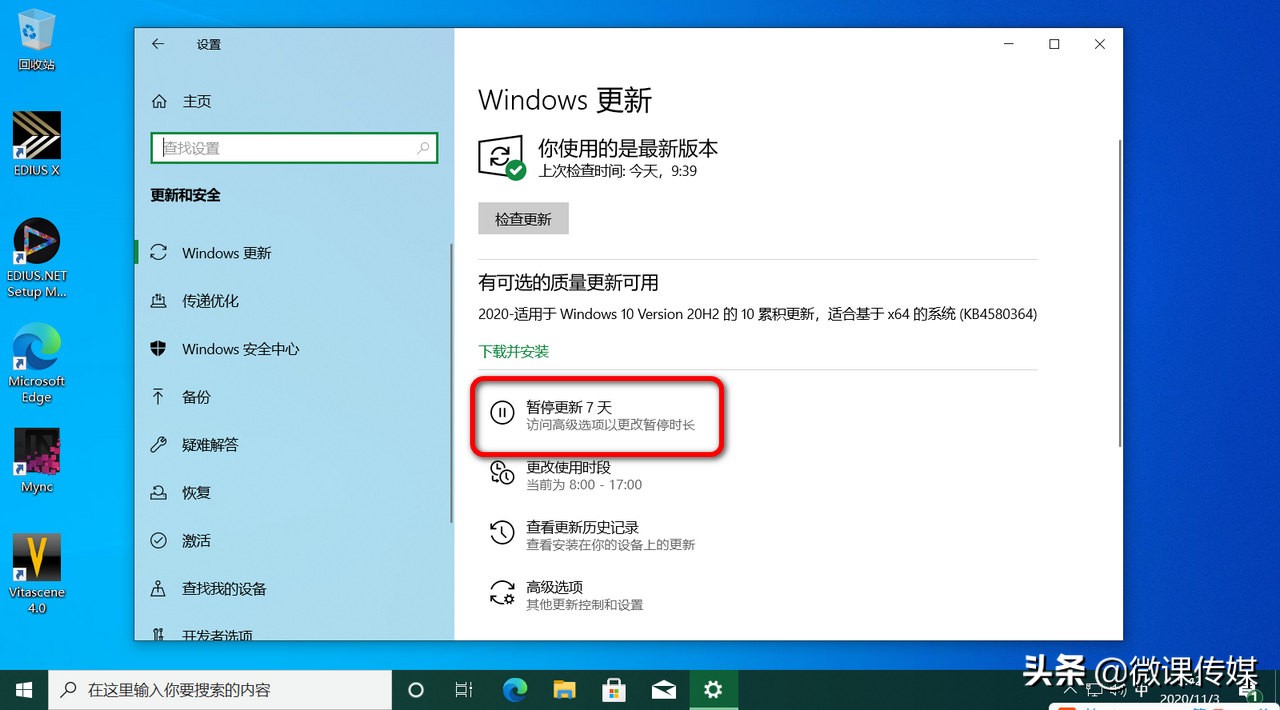Open Task View on the taskbar
Screen dimensions: 1280x710
pyautogui.click(x=463, y=689)
